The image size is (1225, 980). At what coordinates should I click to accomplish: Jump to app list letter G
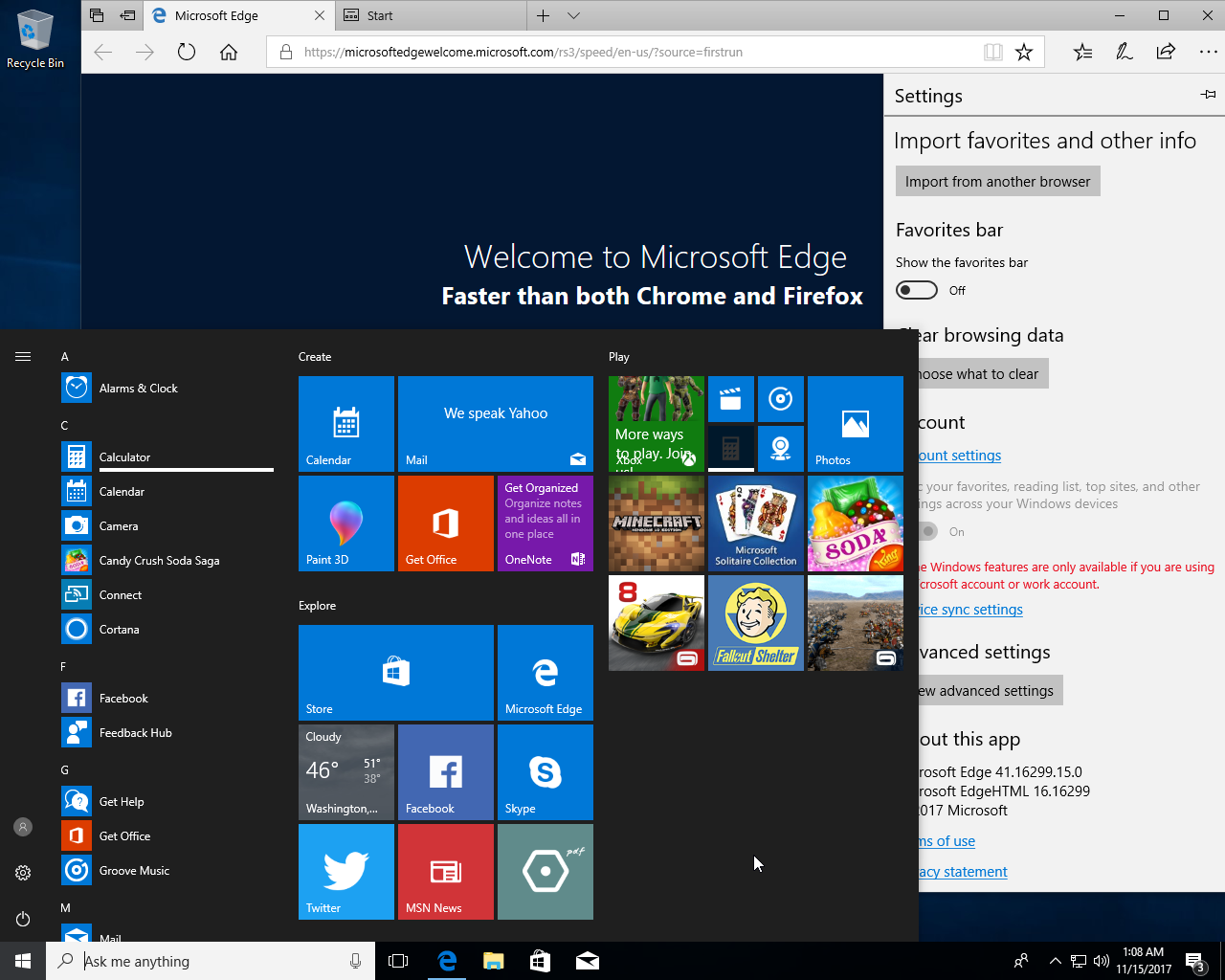click(x=64, y=769)
